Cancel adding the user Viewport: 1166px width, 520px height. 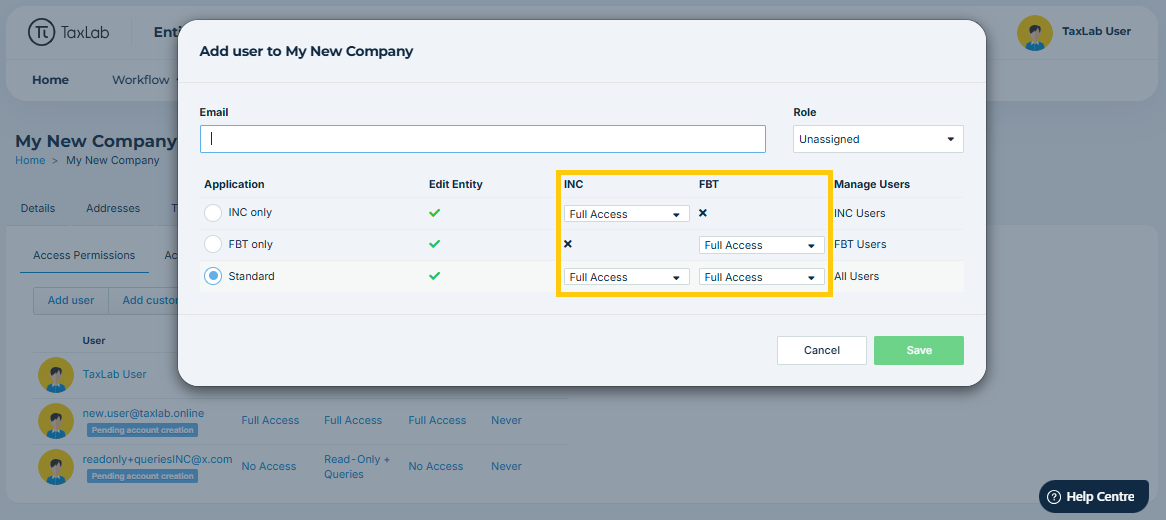pyautogui.click(x=822, y=350)
